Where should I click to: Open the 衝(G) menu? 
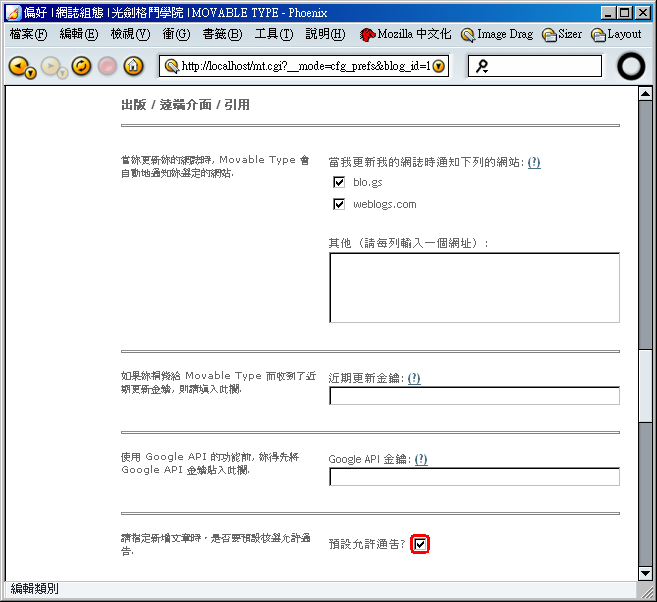(176, 34)
